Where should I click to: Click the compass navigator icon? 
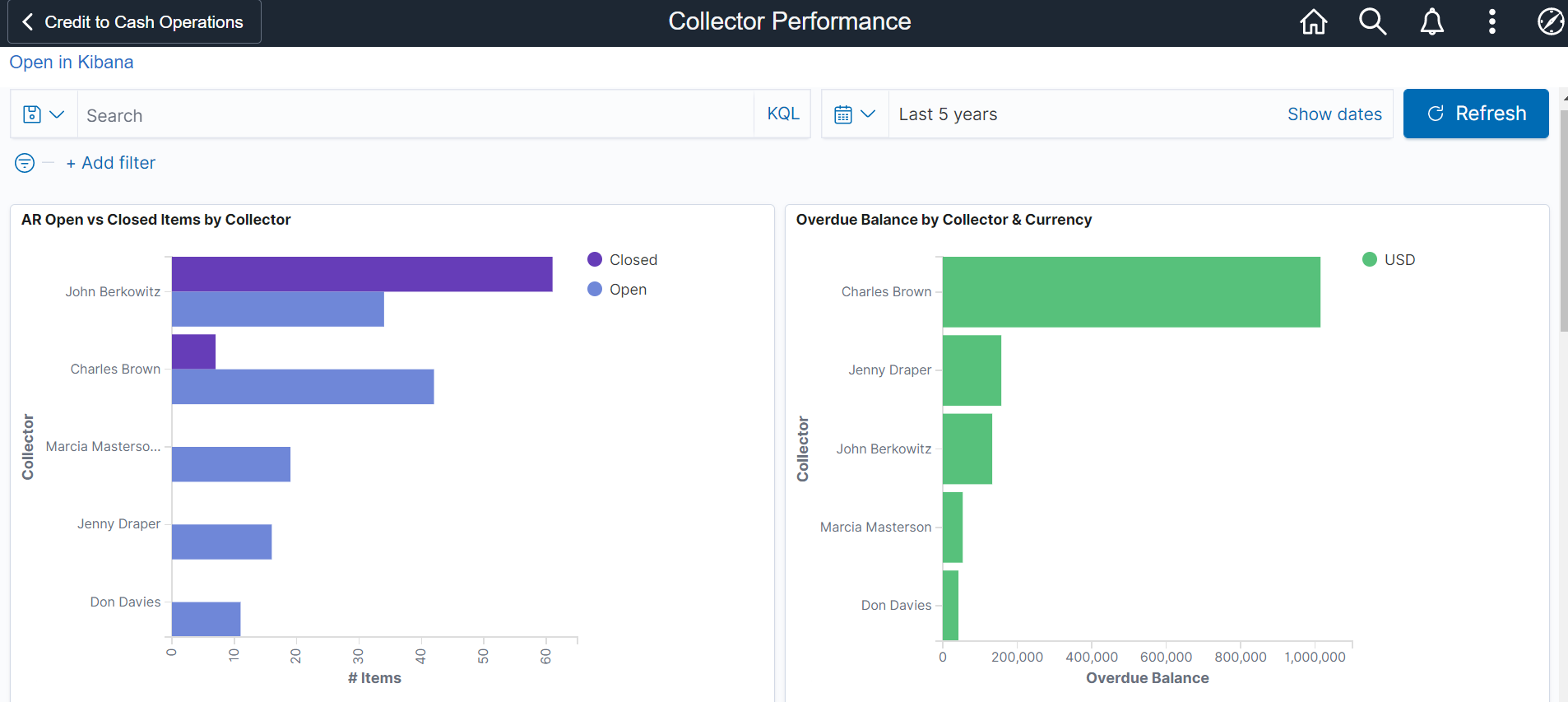coord(1550,22)
